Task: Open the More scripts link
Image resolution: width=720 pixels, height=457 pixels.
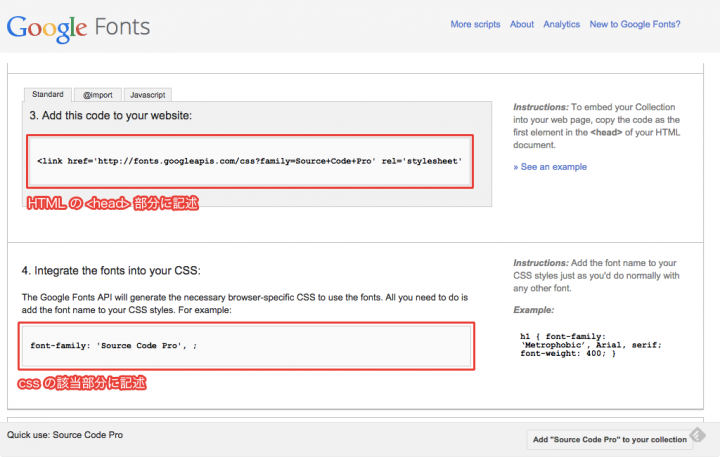Action: 475,24
